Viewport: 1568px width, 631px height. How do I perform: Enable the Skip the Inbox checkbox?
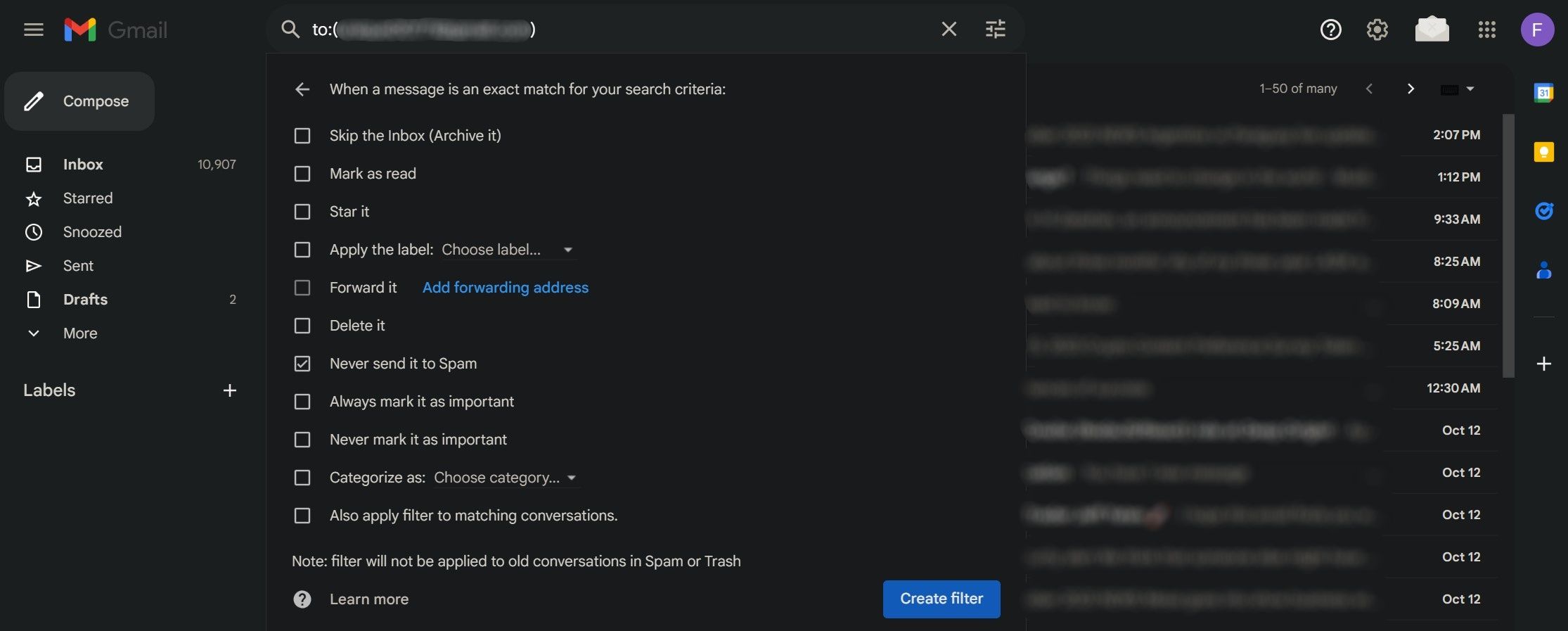[x=302, y=136]
